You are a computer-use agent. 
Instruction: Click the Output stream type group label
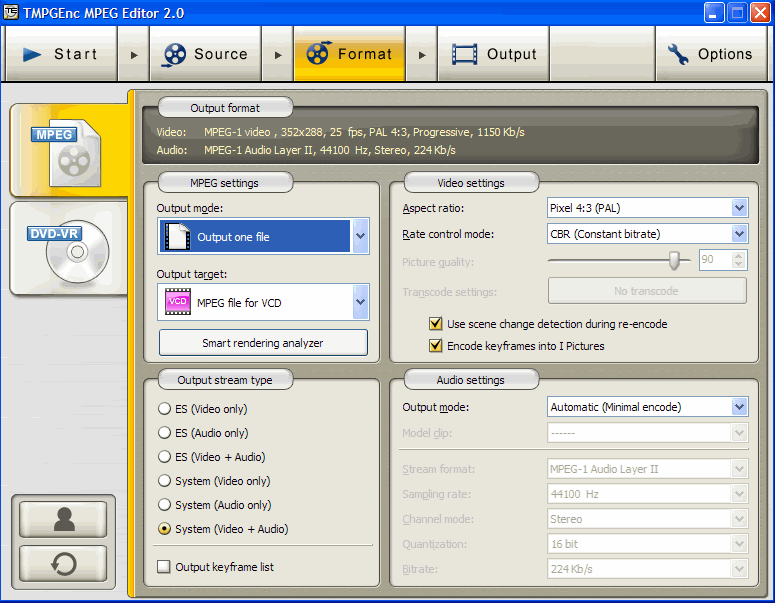pos(225,380)
